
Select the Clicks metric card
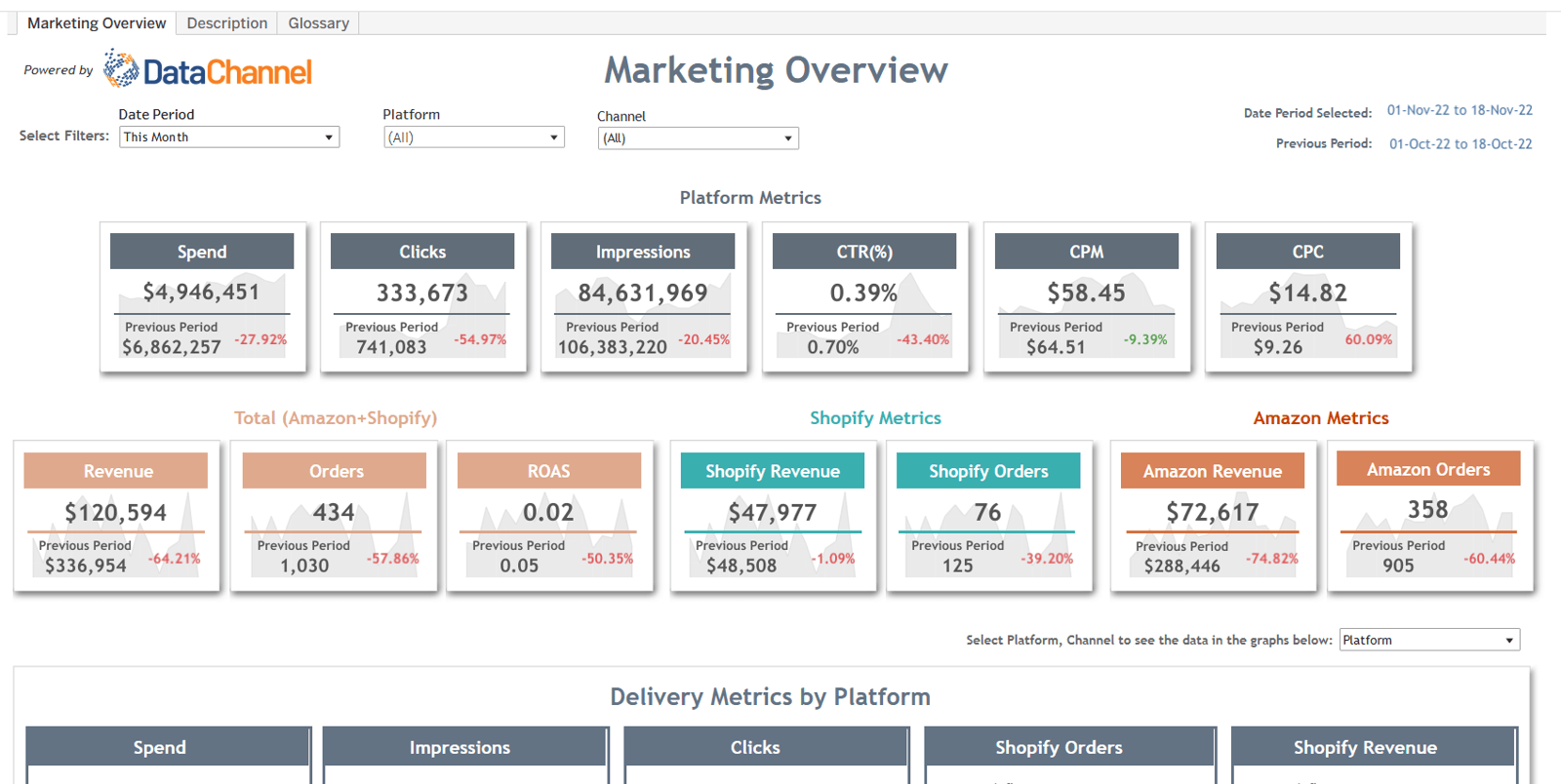pyautogui.click(x=422, y=297)
